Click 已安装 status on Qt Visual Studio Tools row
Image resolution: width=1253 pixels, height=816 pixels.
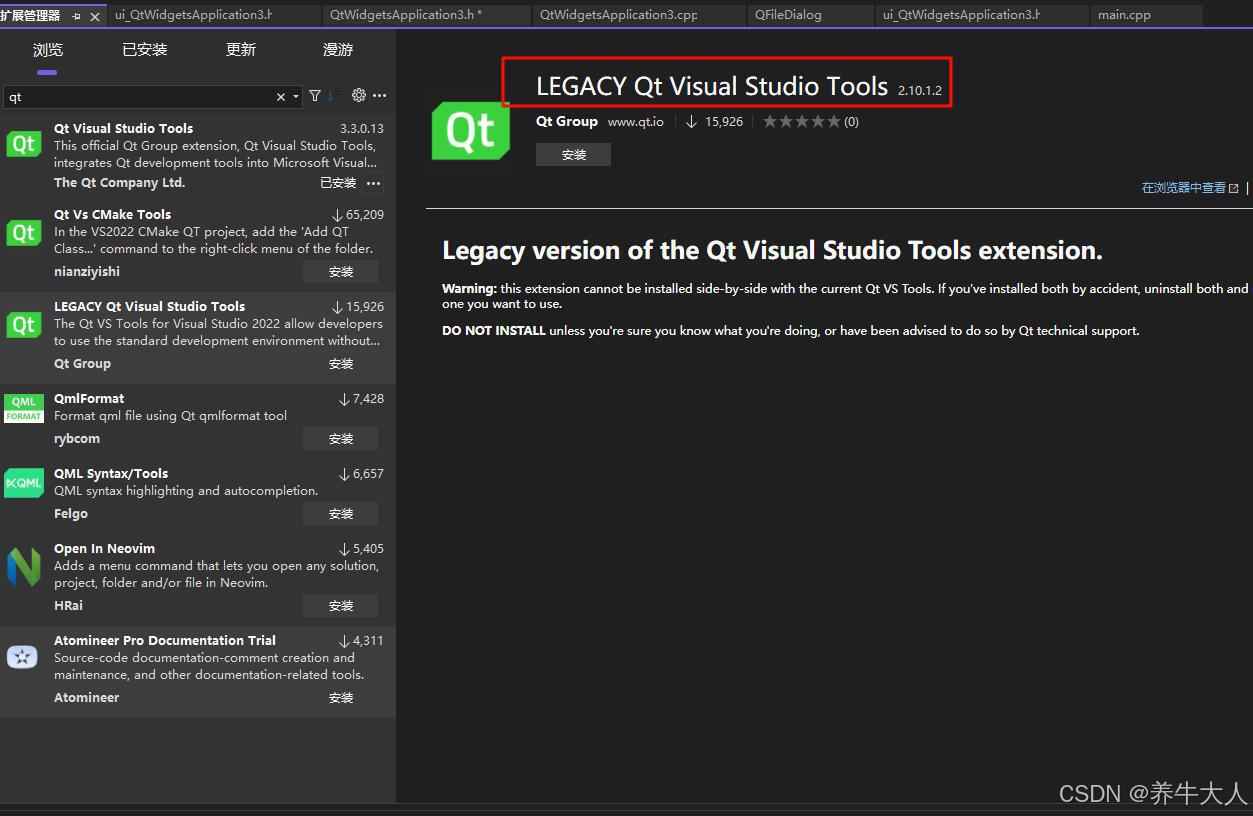338,183
